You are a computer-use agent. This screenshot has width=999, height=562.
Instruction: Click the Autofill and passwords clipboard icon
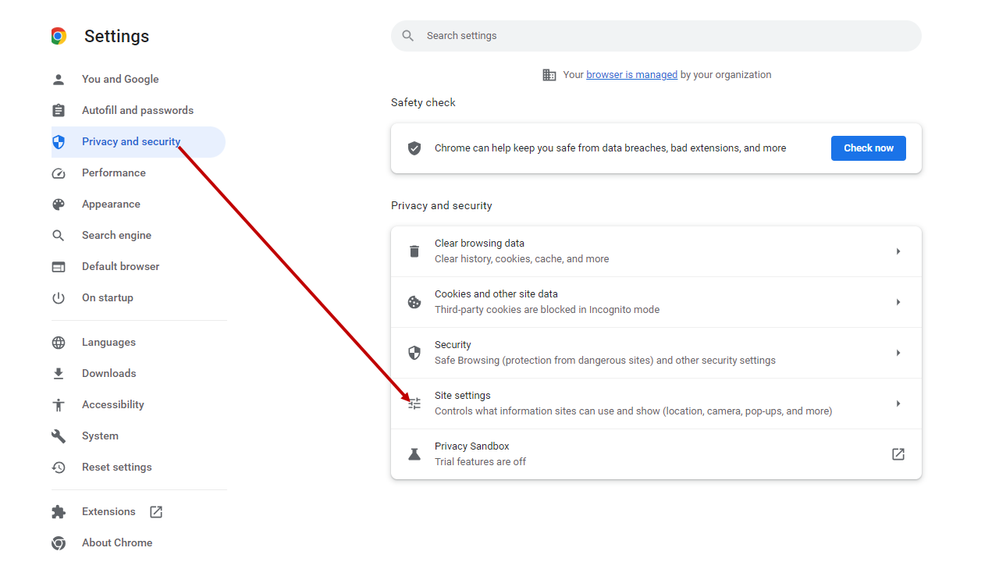click(59, 110)
